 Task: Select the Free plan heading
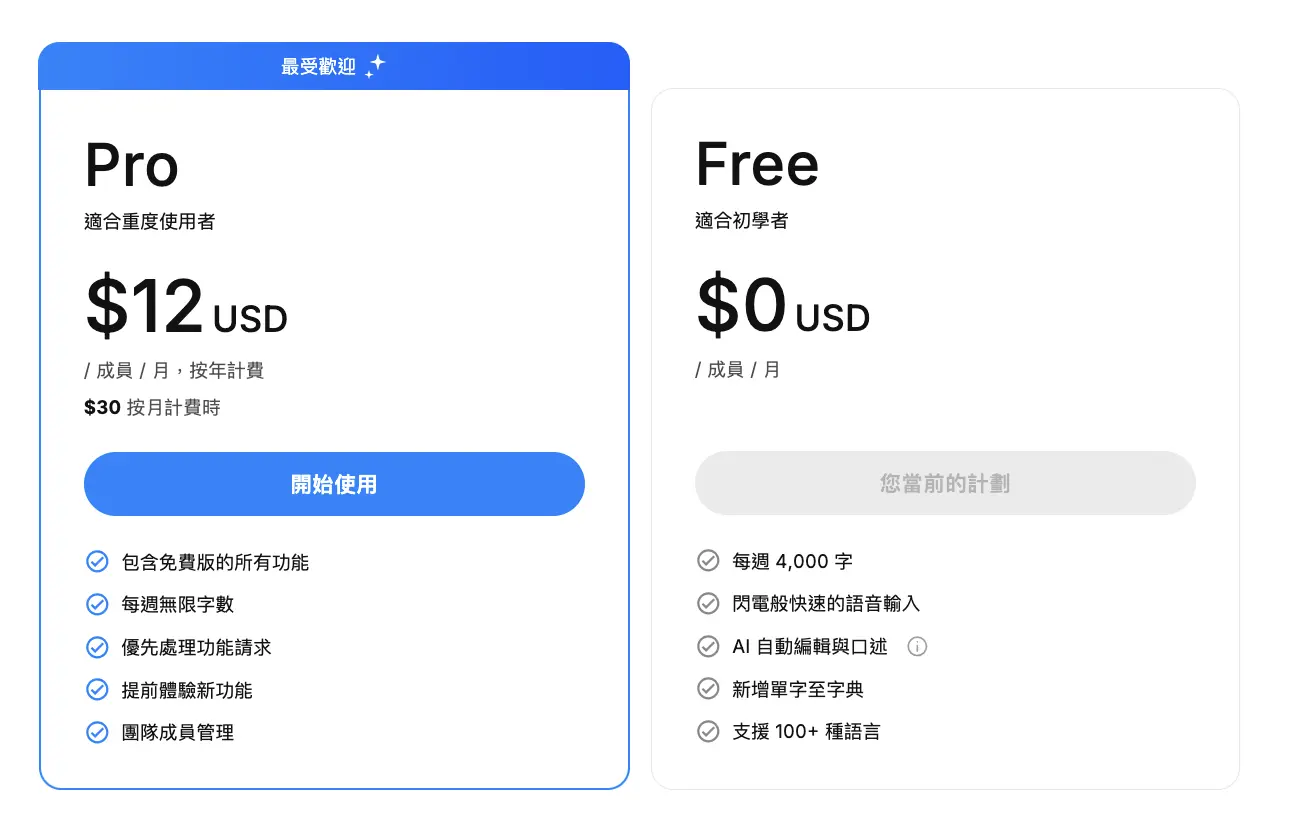point(757,165)
